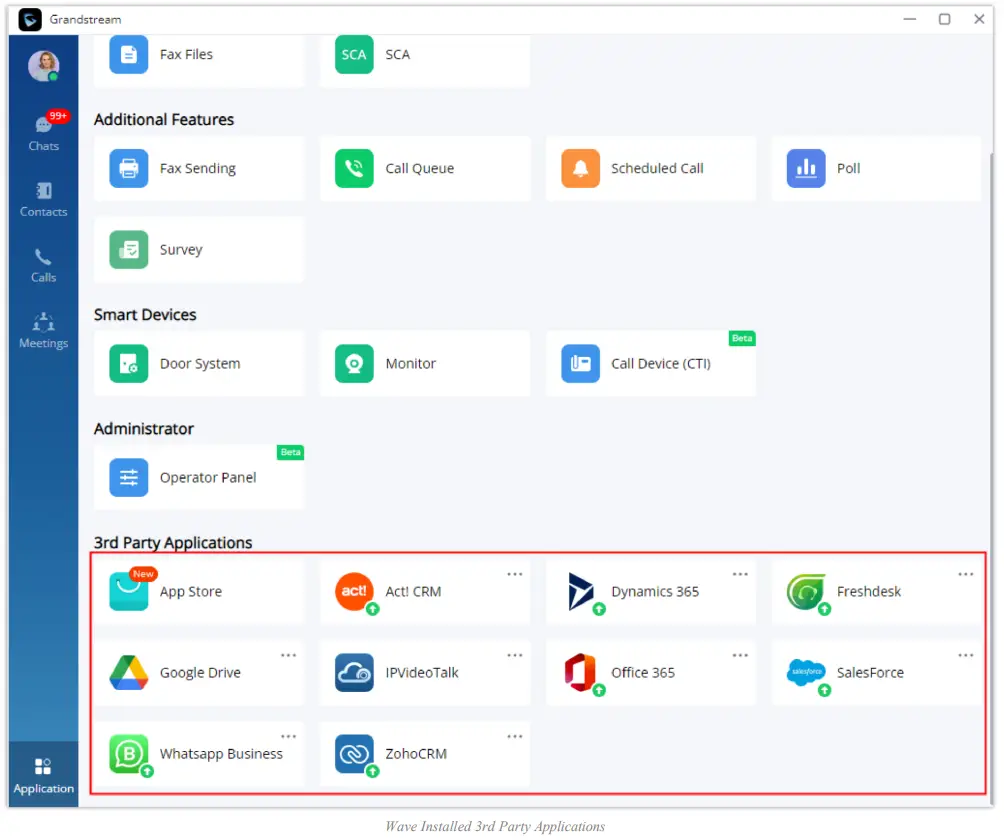Open more options for Dynamics 365
Screen dimensions: 1004x840
click(740, 573)
